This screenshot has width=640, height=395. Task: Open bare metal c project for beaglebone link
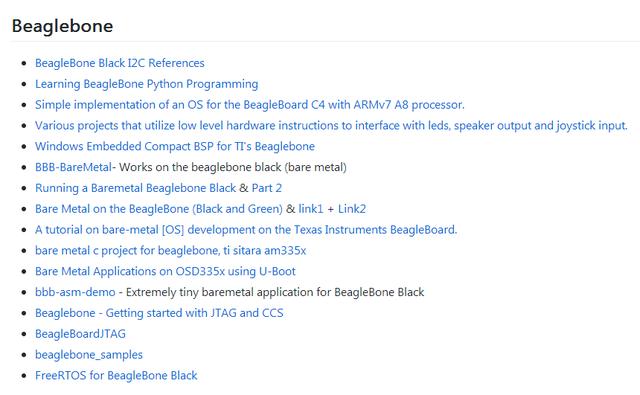pyautogui.click(x=171, y=251)
